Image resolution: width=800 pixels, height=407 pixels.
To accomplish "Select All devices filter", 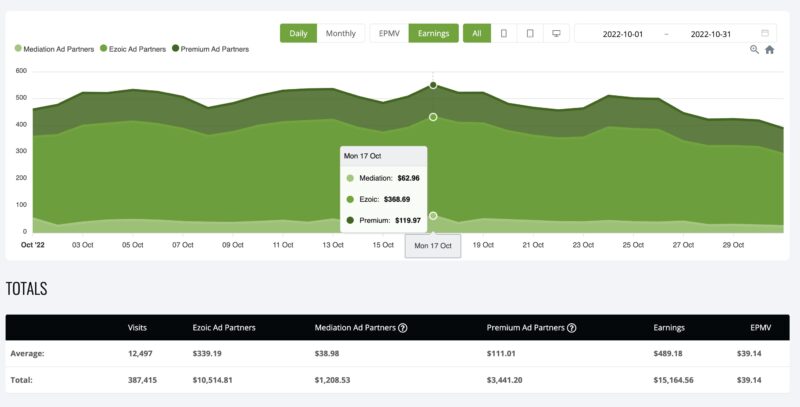I will click(x=477, y=33).
